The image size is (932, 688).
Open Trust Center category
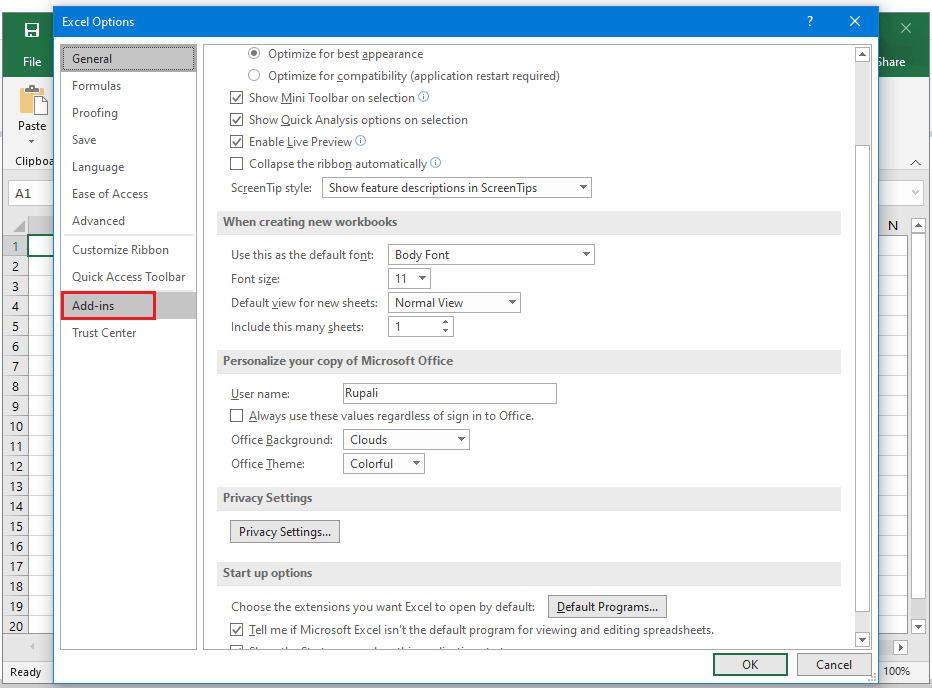click(128, 333)
